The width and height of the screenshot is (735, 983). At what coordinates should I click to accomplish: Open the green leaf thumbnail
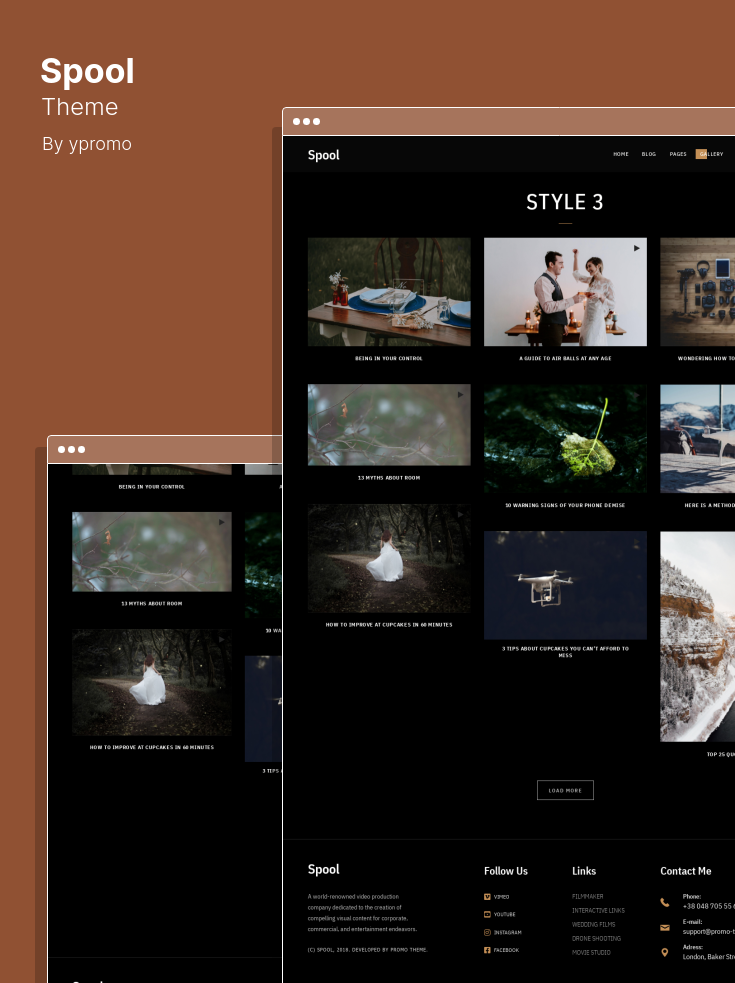(565, 439)
